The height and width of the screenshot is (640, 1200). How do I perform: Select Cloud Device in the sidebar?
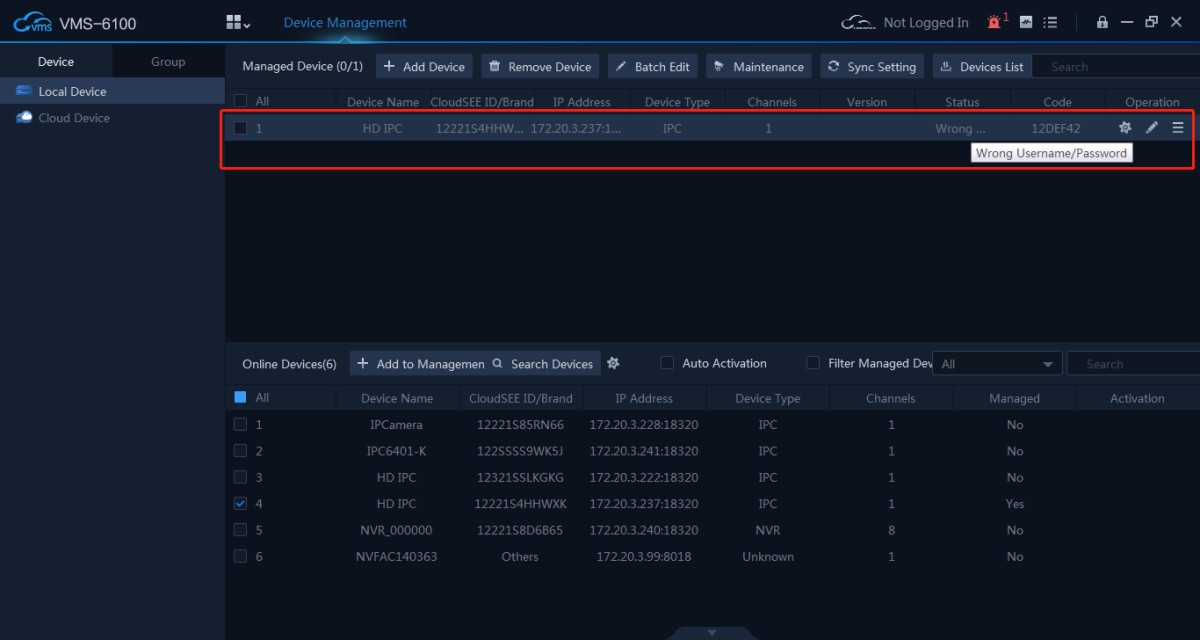[x=74, y=118]
